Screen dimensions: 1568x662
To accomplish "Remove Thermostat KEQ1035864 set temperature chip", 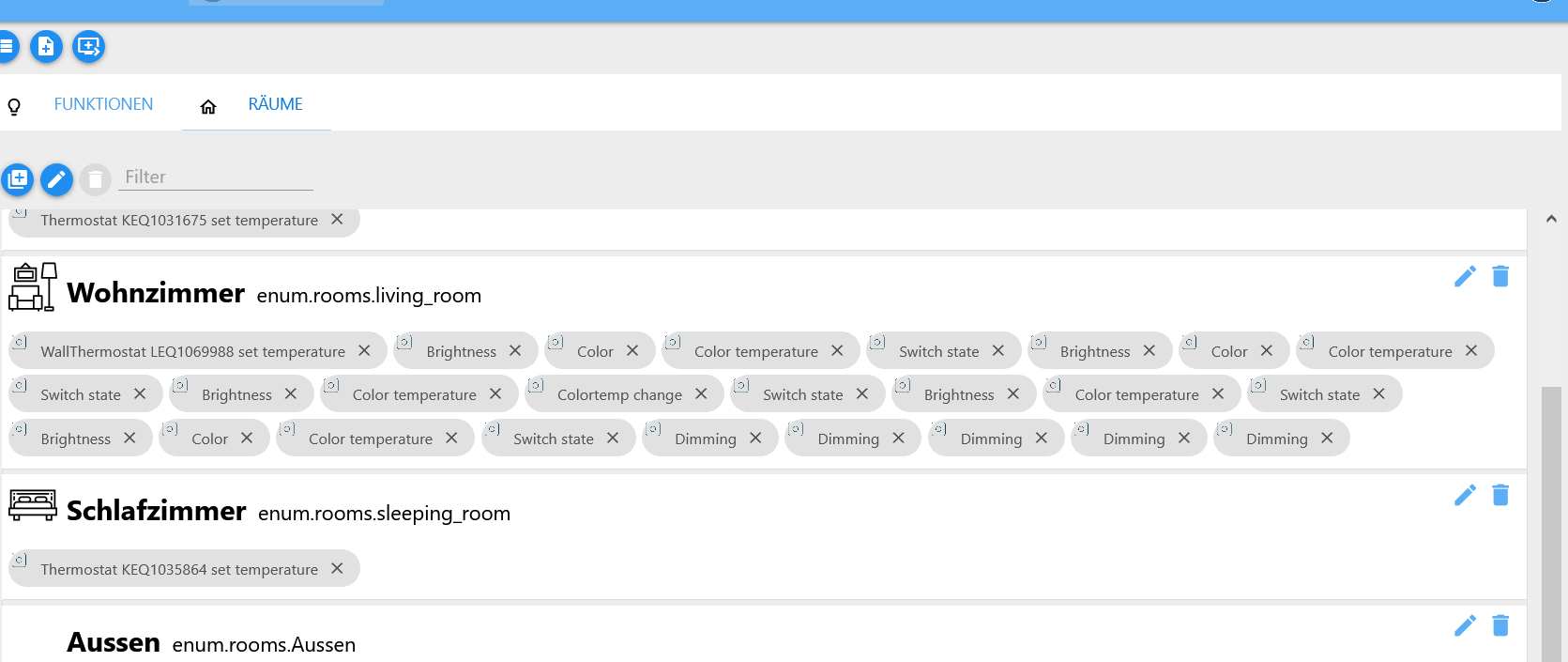I will pos(337,568).
